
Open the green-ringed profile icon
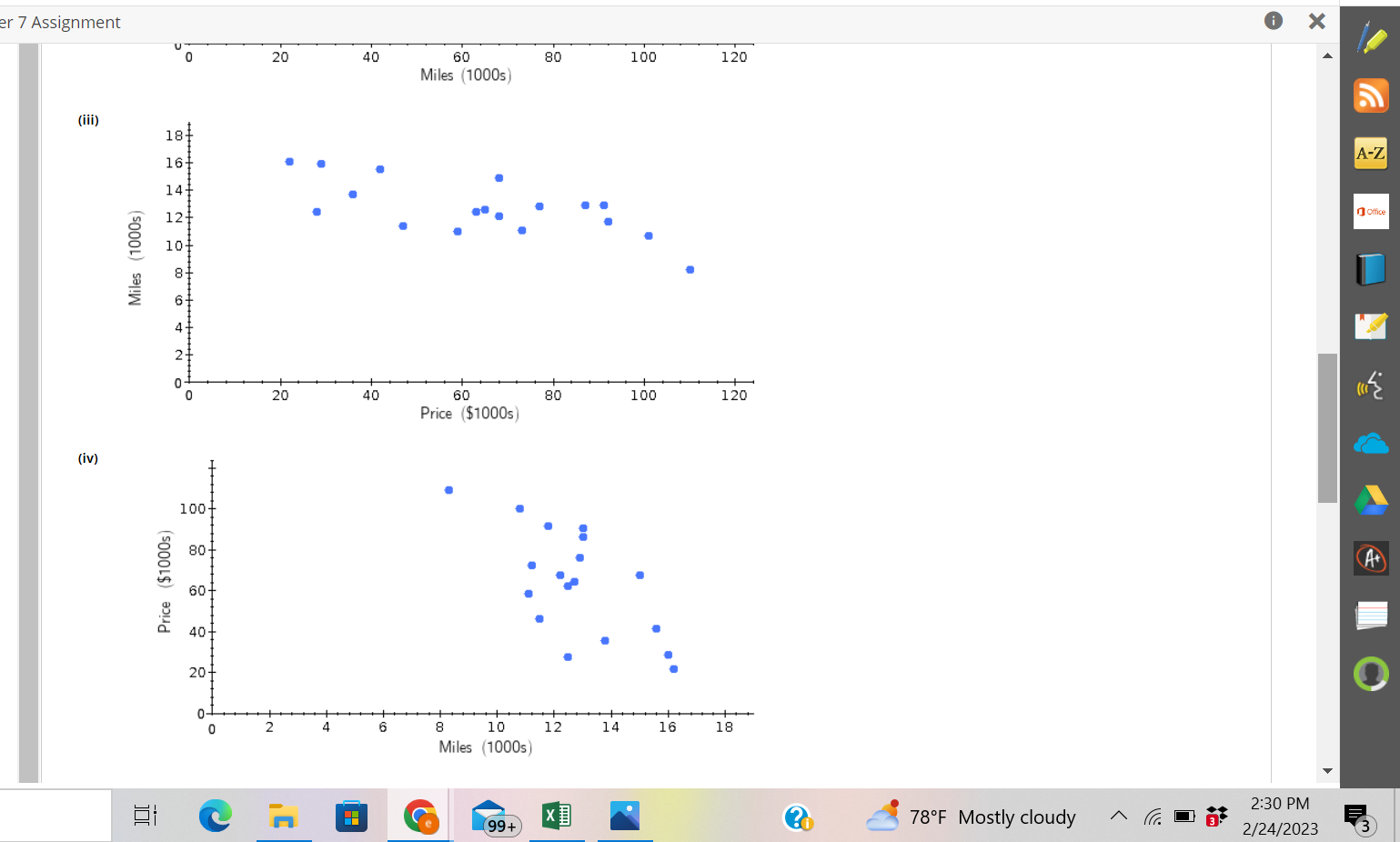tap(1371, 674)
